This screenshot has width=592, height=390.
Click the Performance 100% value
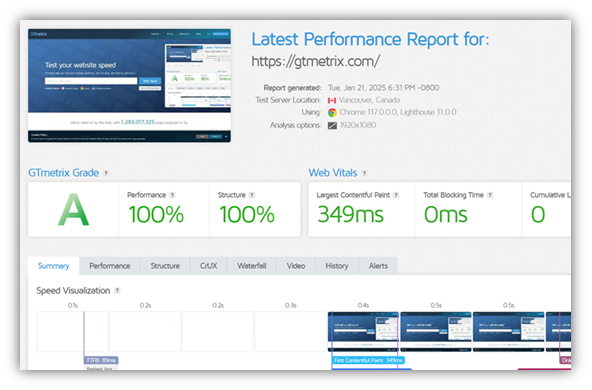pyautogui.click(x=156, y=214)
